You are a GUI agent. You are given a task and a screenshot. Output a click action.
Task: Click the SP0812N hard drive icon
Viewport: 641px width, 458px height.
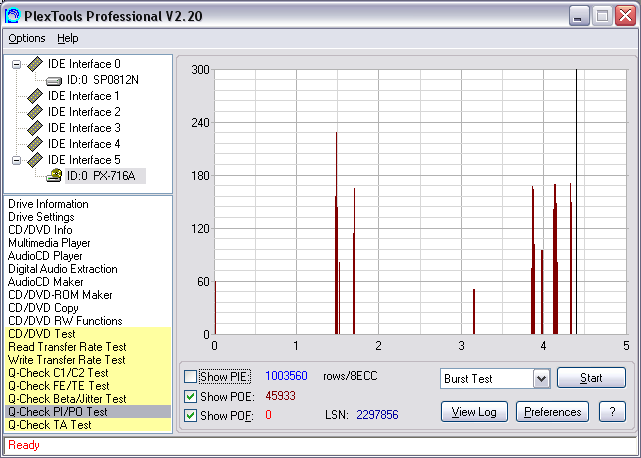[54, 81]
